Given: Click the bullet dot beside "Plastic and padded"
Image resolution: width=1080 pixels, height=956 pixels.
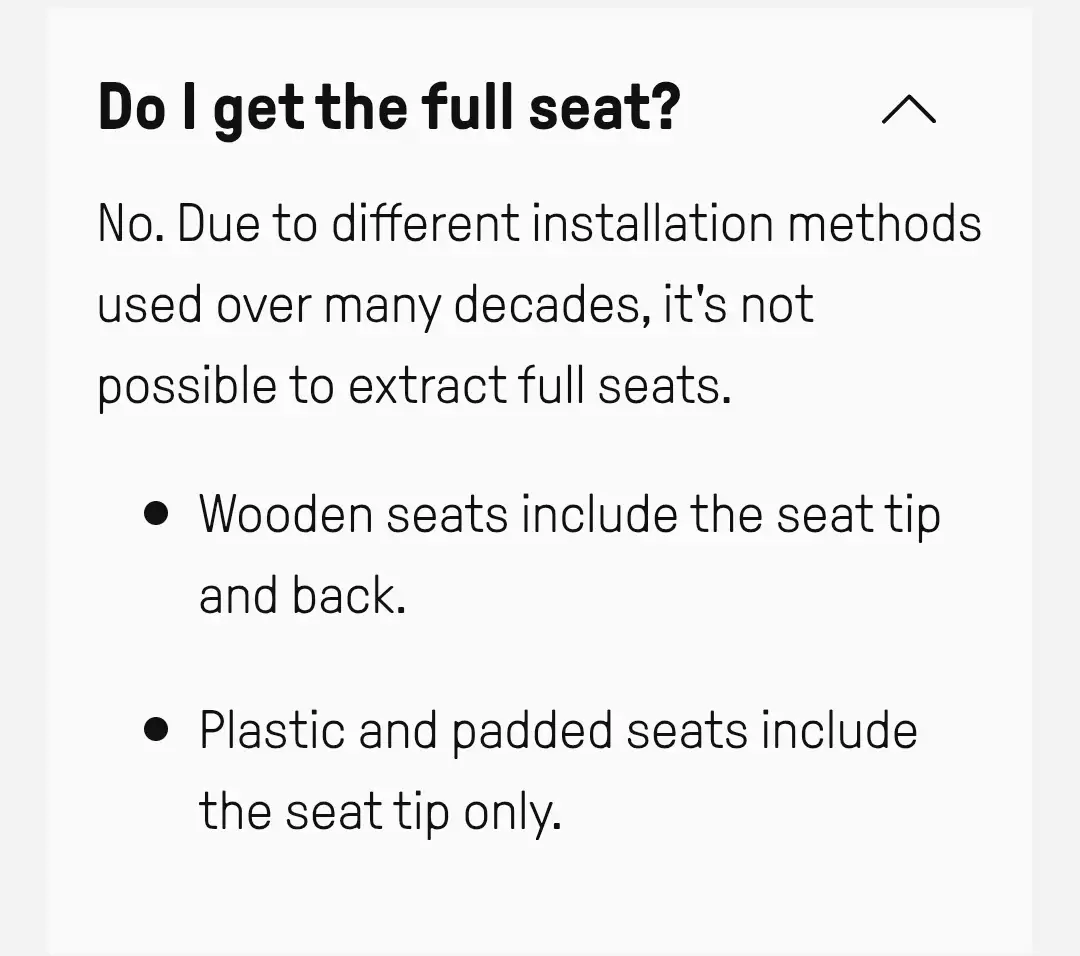Looking at the screenshot, I should (155, 729).
